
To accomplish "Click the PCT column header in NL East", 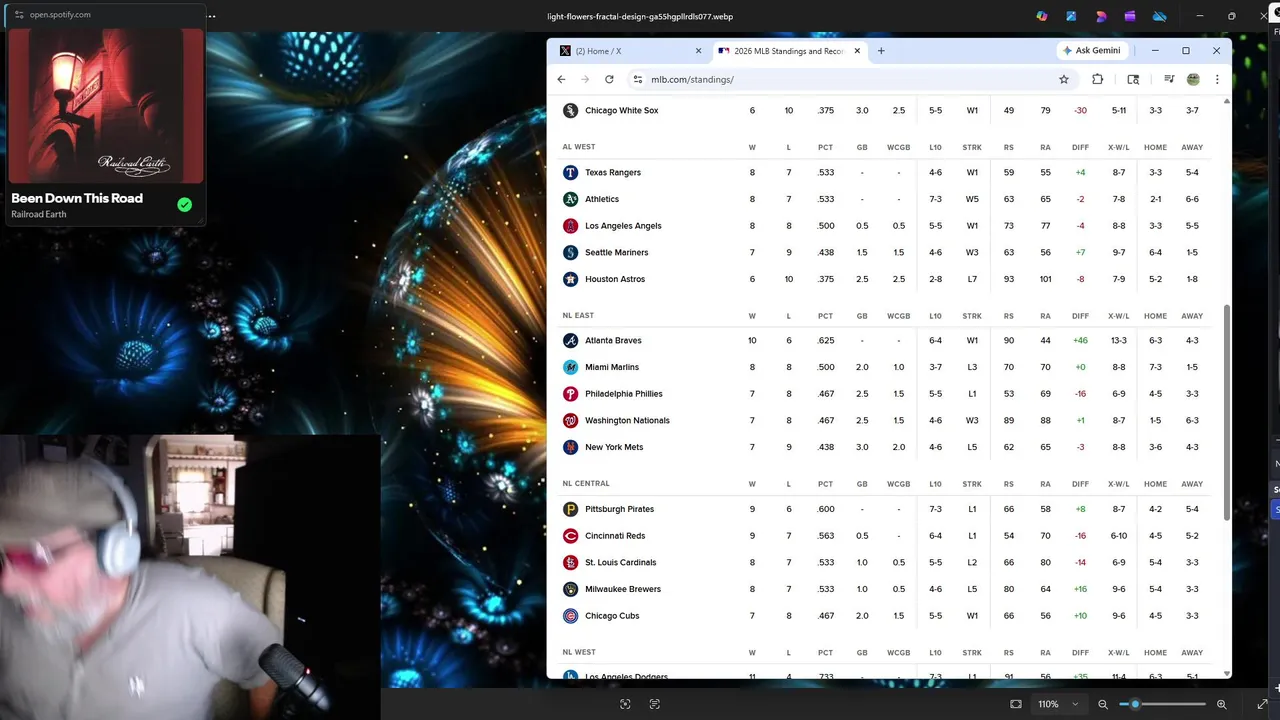I will 825,316.
